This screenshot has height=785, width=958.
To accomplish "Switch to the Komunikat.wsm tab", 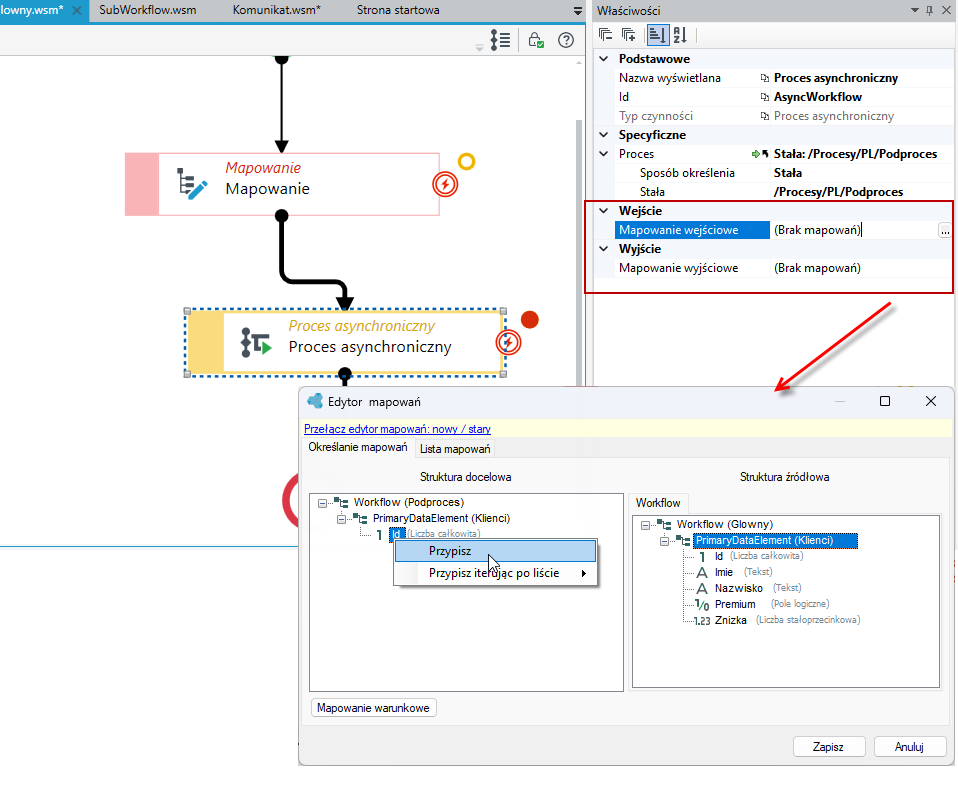I will (x=277, y=10).
